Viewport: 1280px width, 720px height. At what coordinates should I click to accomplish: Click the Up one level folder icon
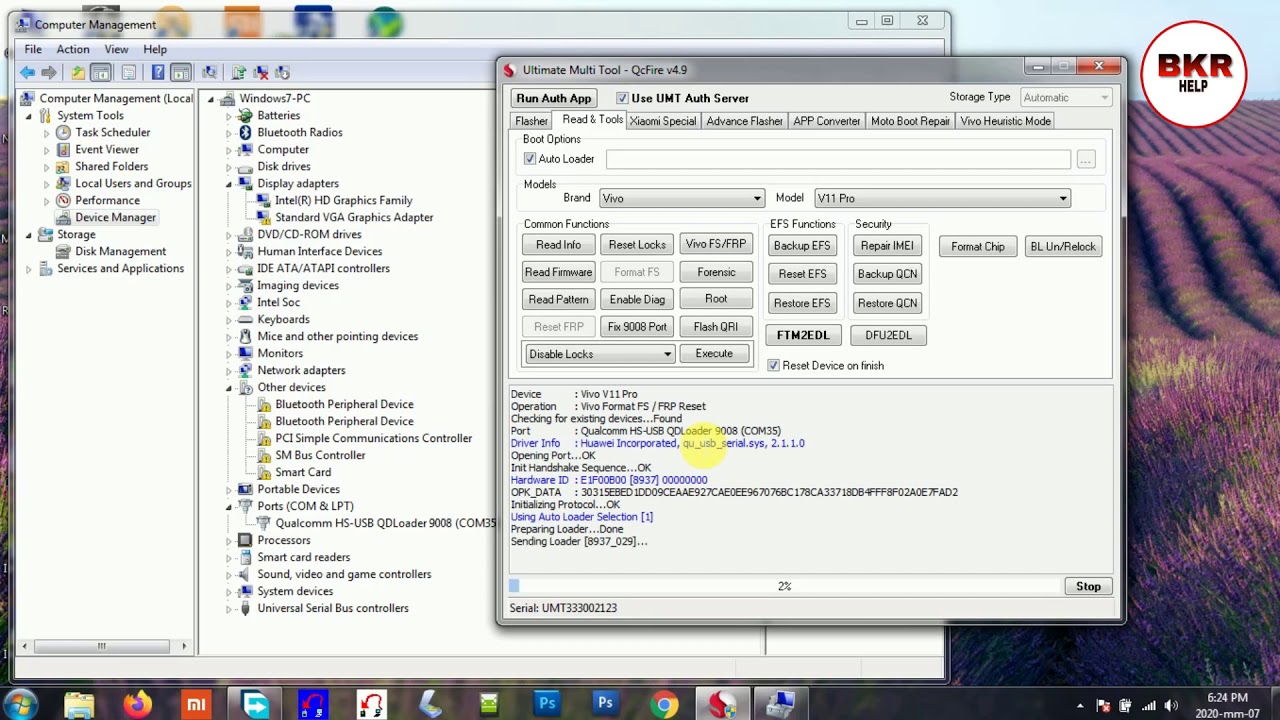point(77,72)
